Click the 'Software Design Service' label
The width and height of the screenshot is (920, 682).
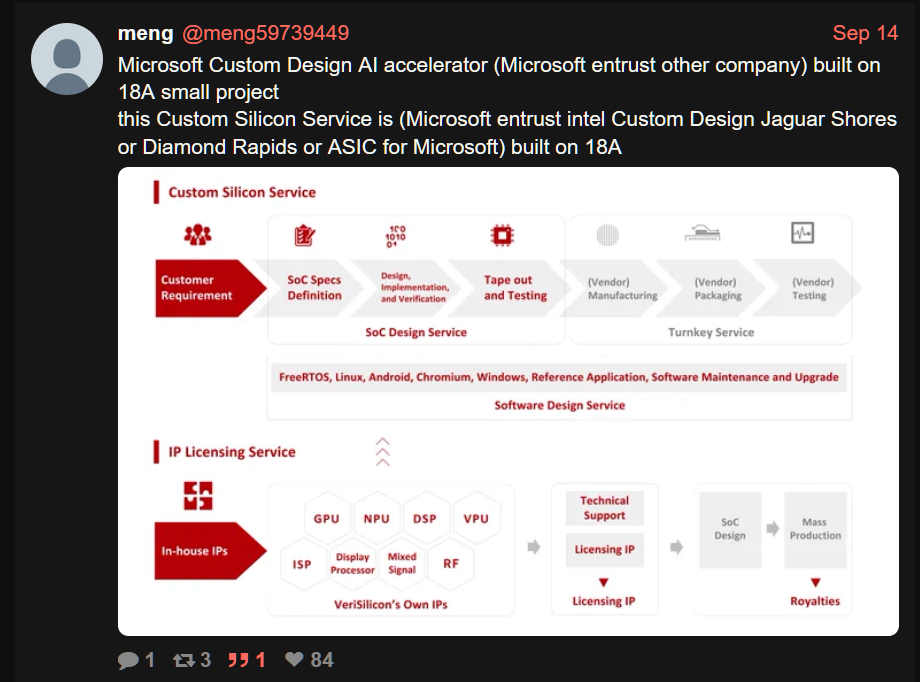click(560, 405)
